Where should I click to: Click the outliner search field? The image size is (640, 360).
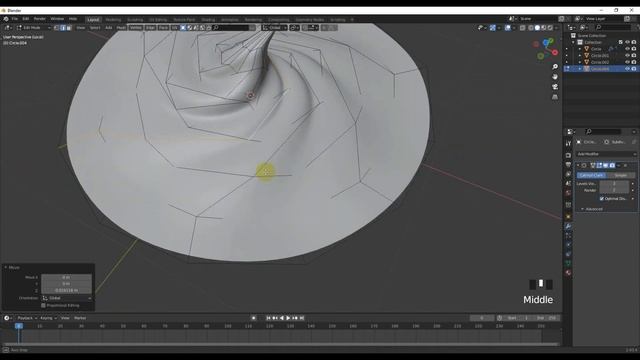[x=613, y=28]
